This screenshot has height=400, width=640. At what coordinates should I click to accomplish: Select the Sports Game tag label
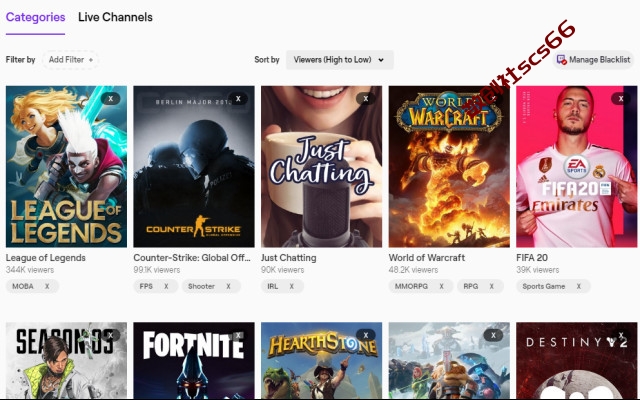pos(544,286)
